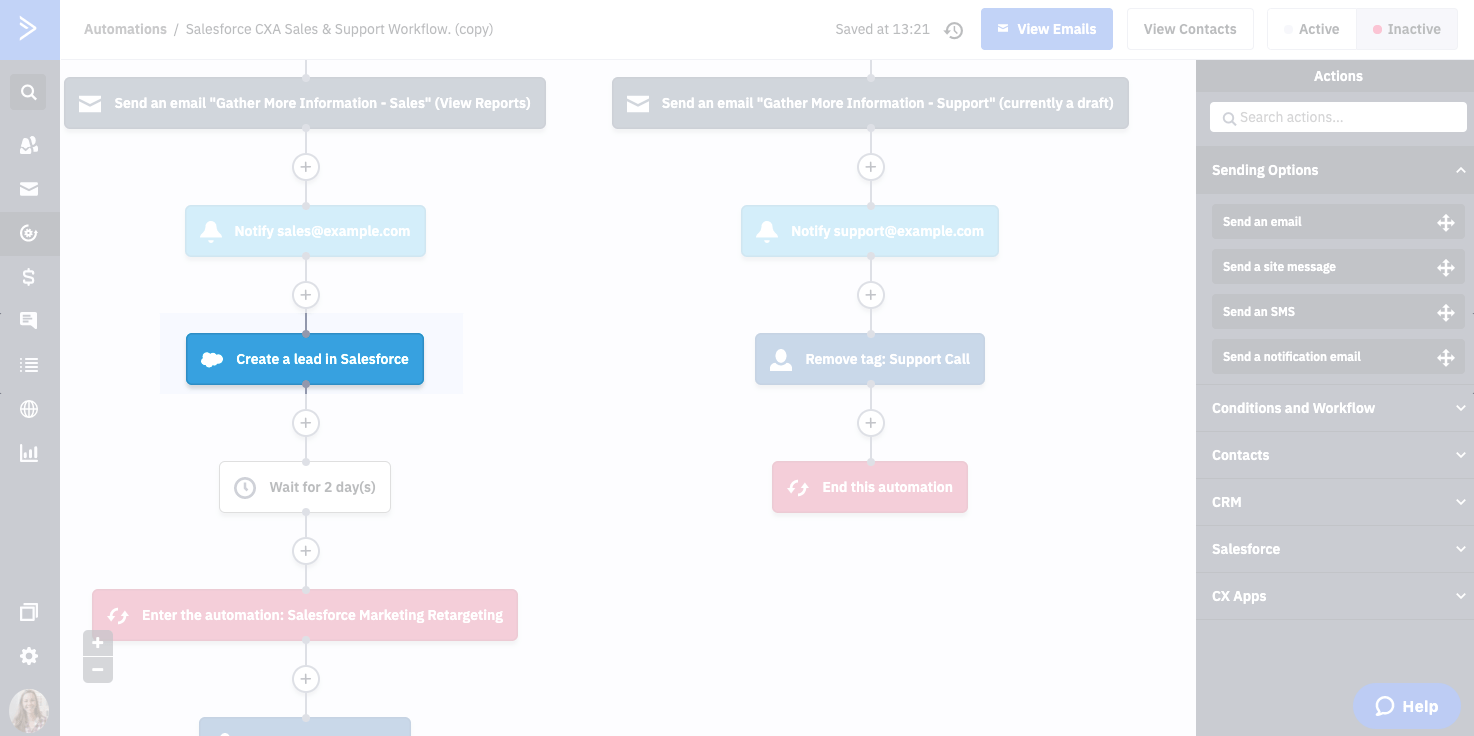The image size is (1474, 736).
Task: Expand the CRM actions section
Action: tap(1335, 502)
